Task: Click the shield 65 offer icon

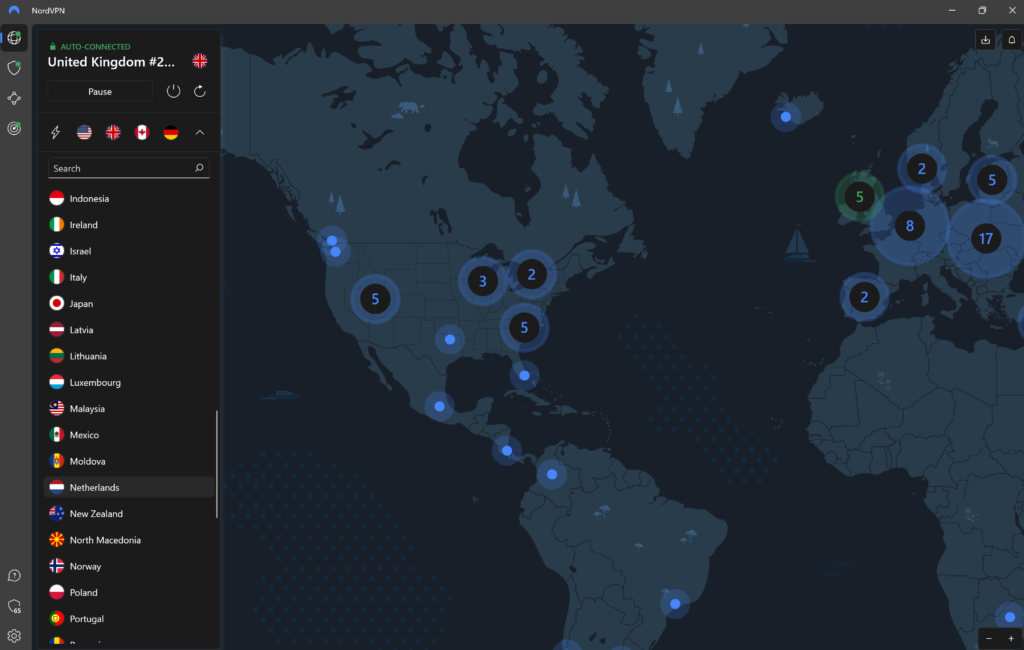Action: tap(14, 606)
